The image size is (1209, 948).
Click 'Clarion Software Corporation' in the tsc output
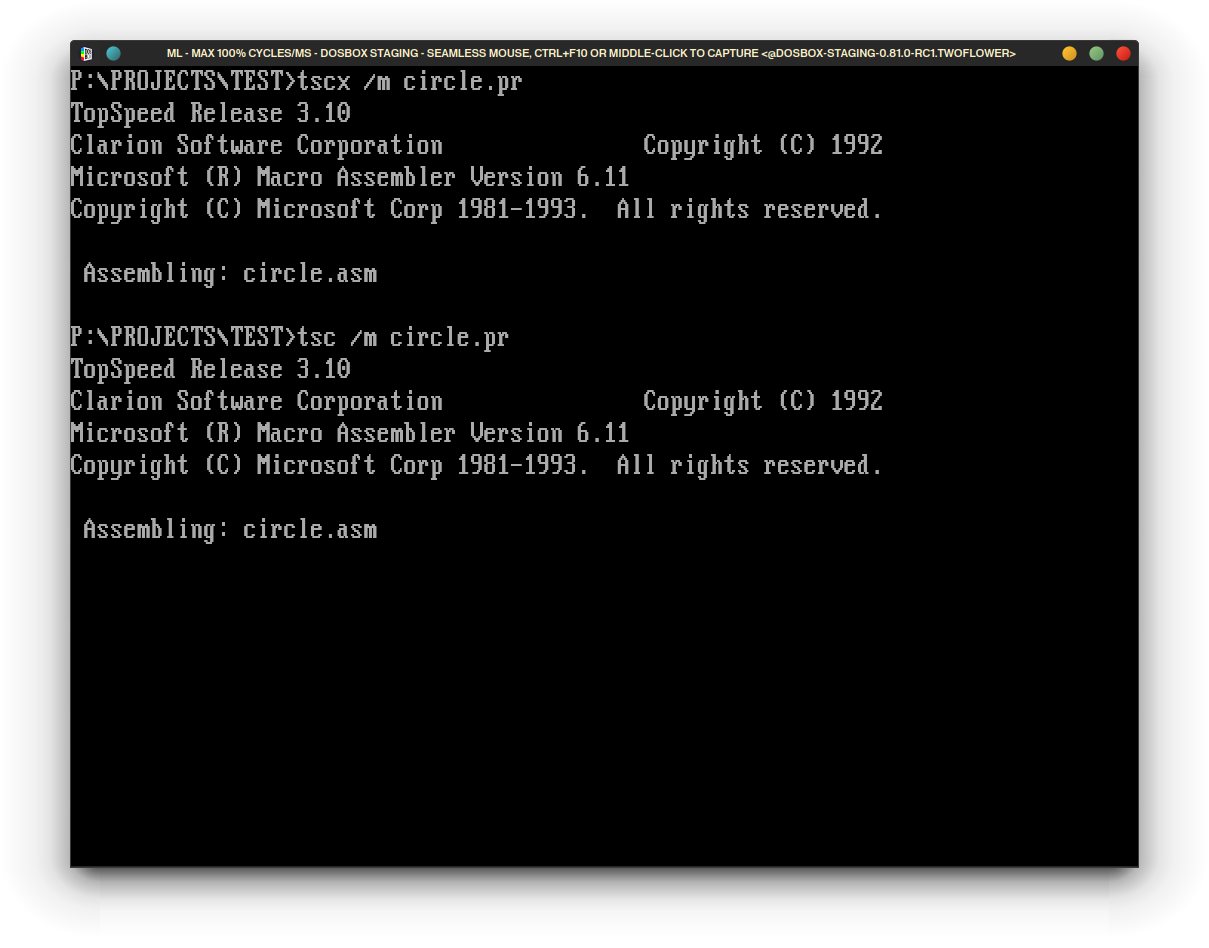[x=256, y=402]
